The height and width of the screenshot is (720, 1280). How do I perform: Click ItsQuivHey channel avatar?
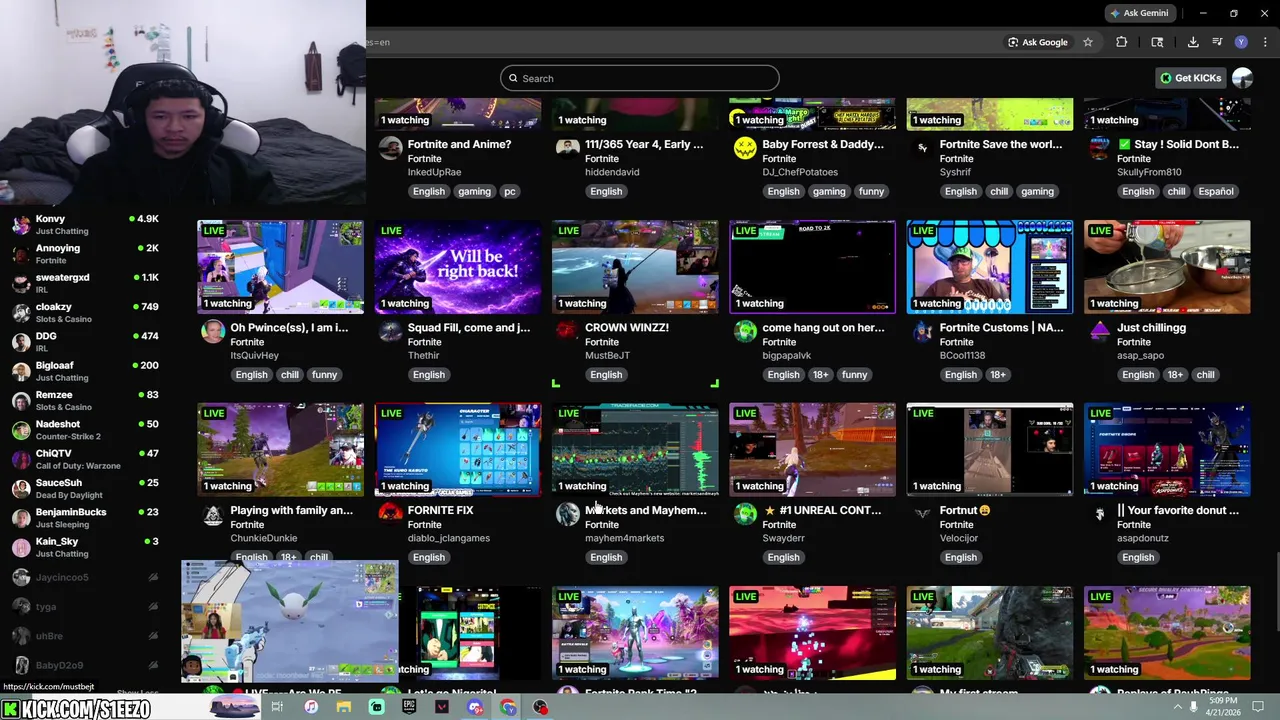click(213, 331)
